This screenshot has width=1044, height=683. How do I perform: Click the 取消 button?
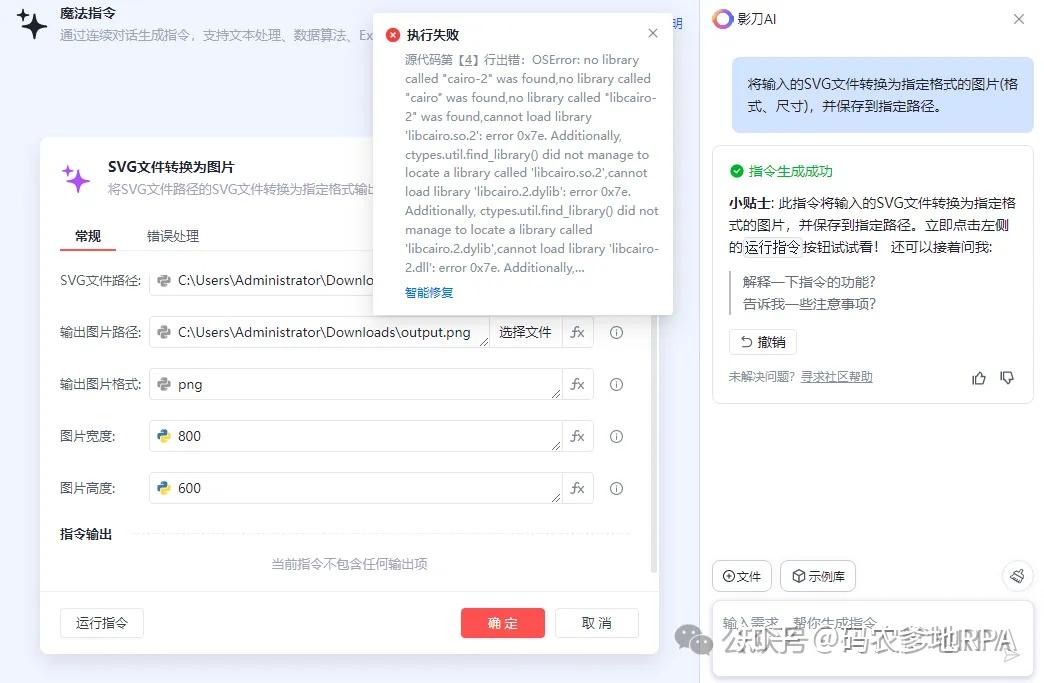click(x=597, y=623)
